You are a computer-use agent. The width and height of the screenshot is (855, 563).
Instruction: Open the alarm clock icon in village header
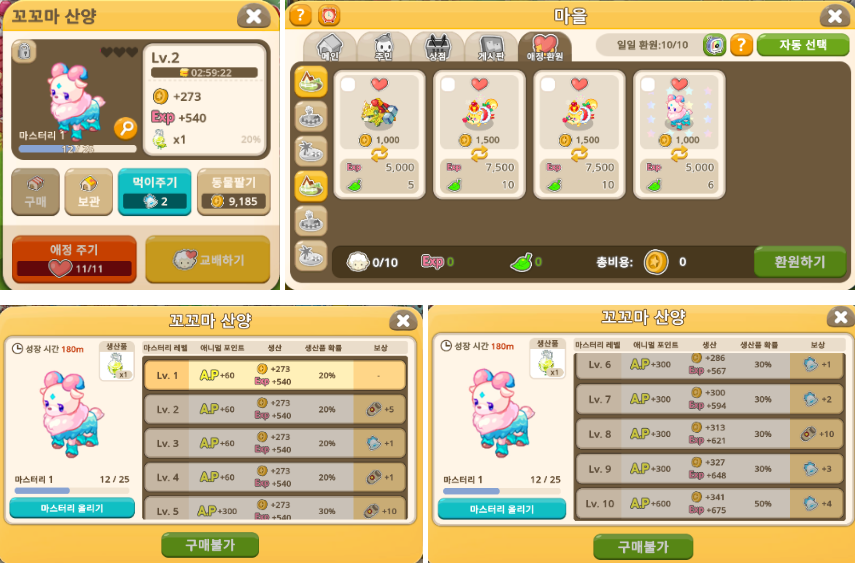(329, 15)
